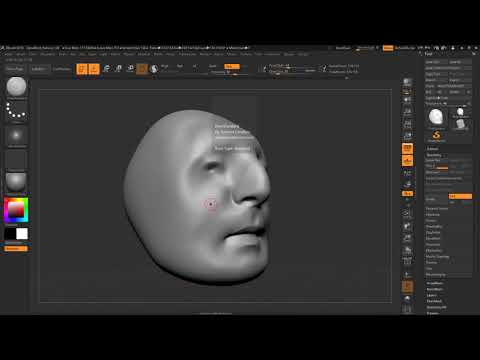Open the current brush thumbnail selector

16,87
